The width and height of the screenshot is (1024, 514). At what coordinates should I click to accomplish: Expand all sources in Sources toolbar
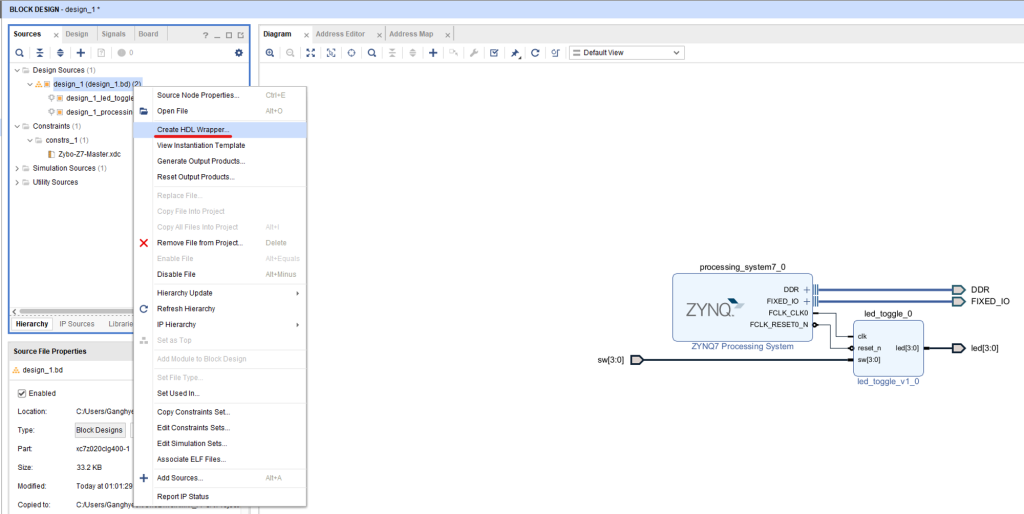tap(60, 53)
